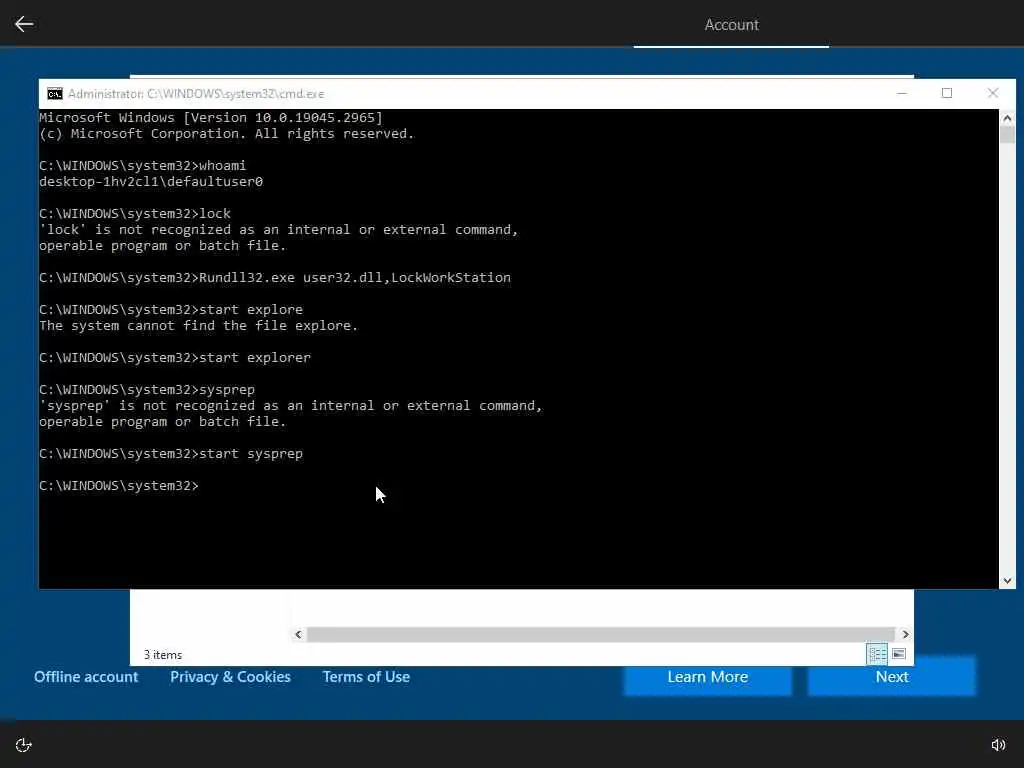Click the '3 items' status text
Screen dimensions: 1024x768
coord(163,654)
